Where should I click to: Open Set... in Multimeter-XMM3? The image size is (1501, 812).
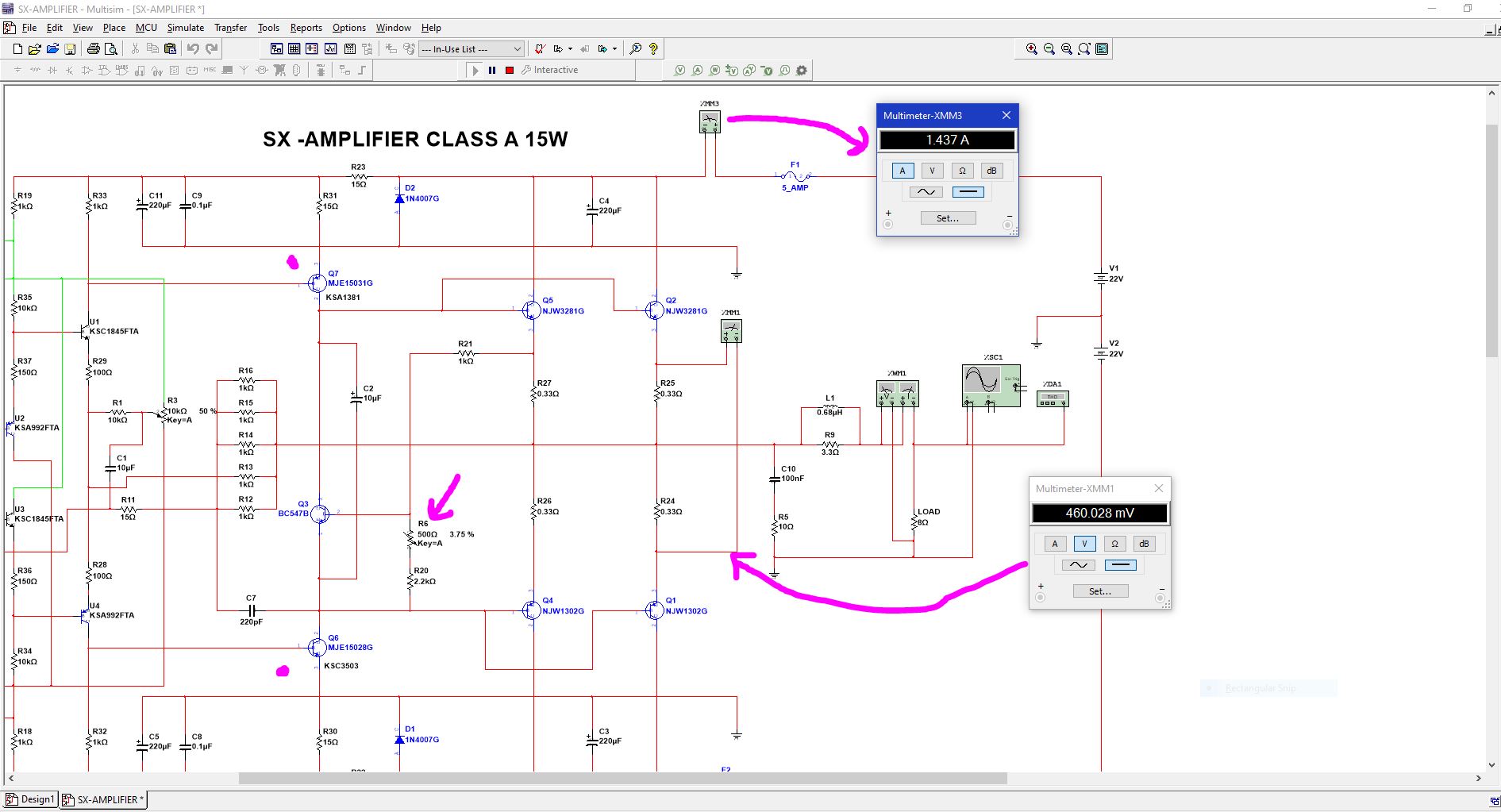click(x=948, y=218)
